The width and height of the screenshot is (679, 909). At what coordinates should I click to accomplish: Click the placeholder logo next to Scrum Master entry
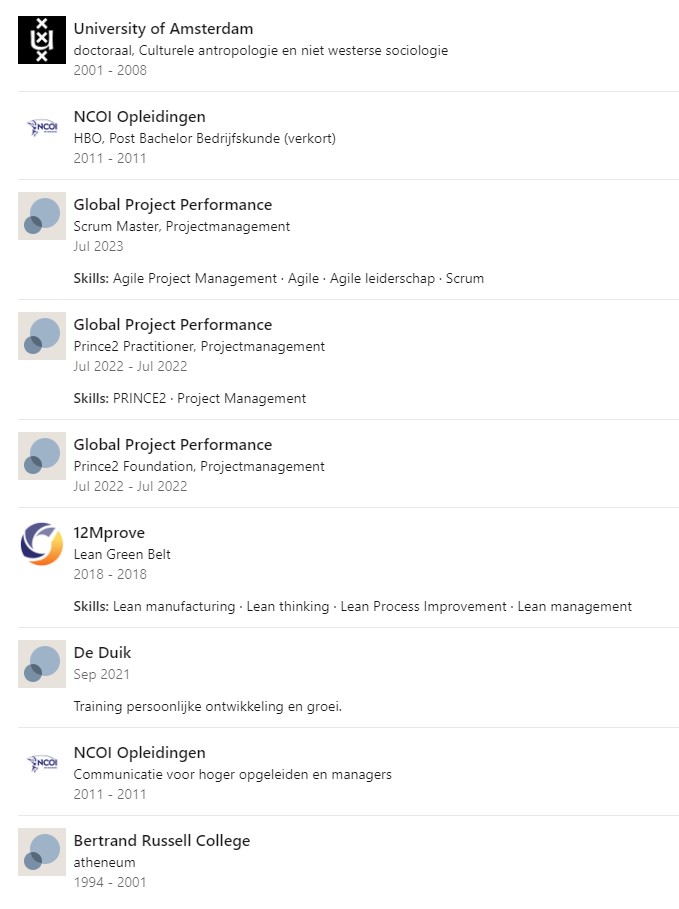[x=42, y=216]
